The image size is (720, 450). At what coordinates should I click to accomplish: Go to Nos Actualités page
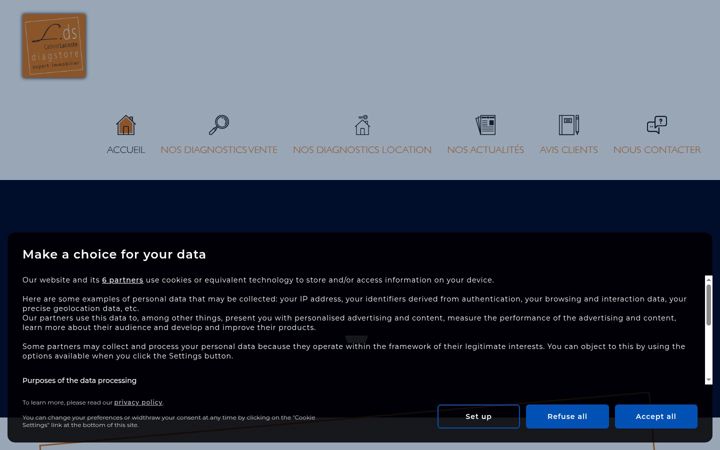(x=486, y=150)
